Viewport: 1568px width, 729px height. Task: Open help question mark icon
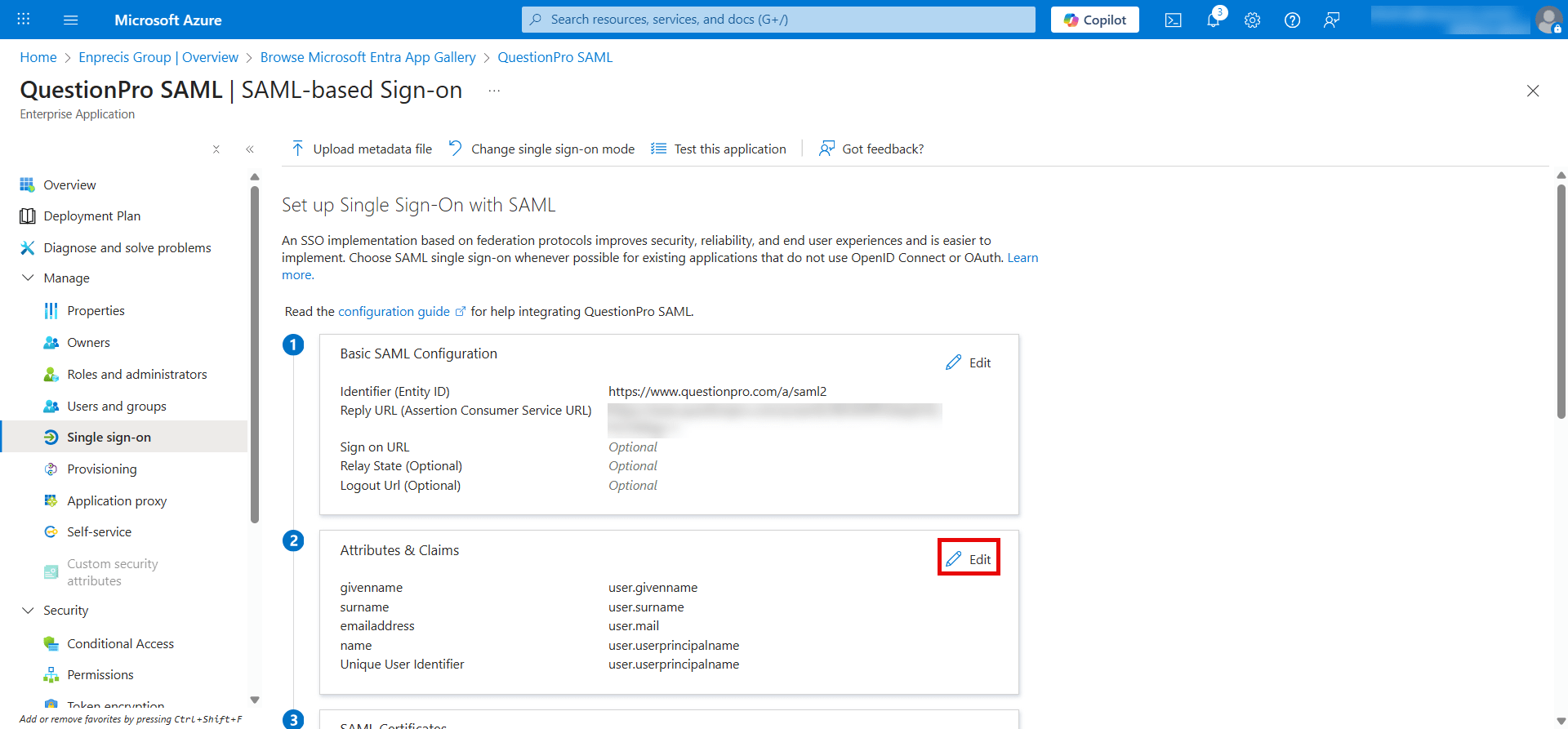coord(1292,20)
